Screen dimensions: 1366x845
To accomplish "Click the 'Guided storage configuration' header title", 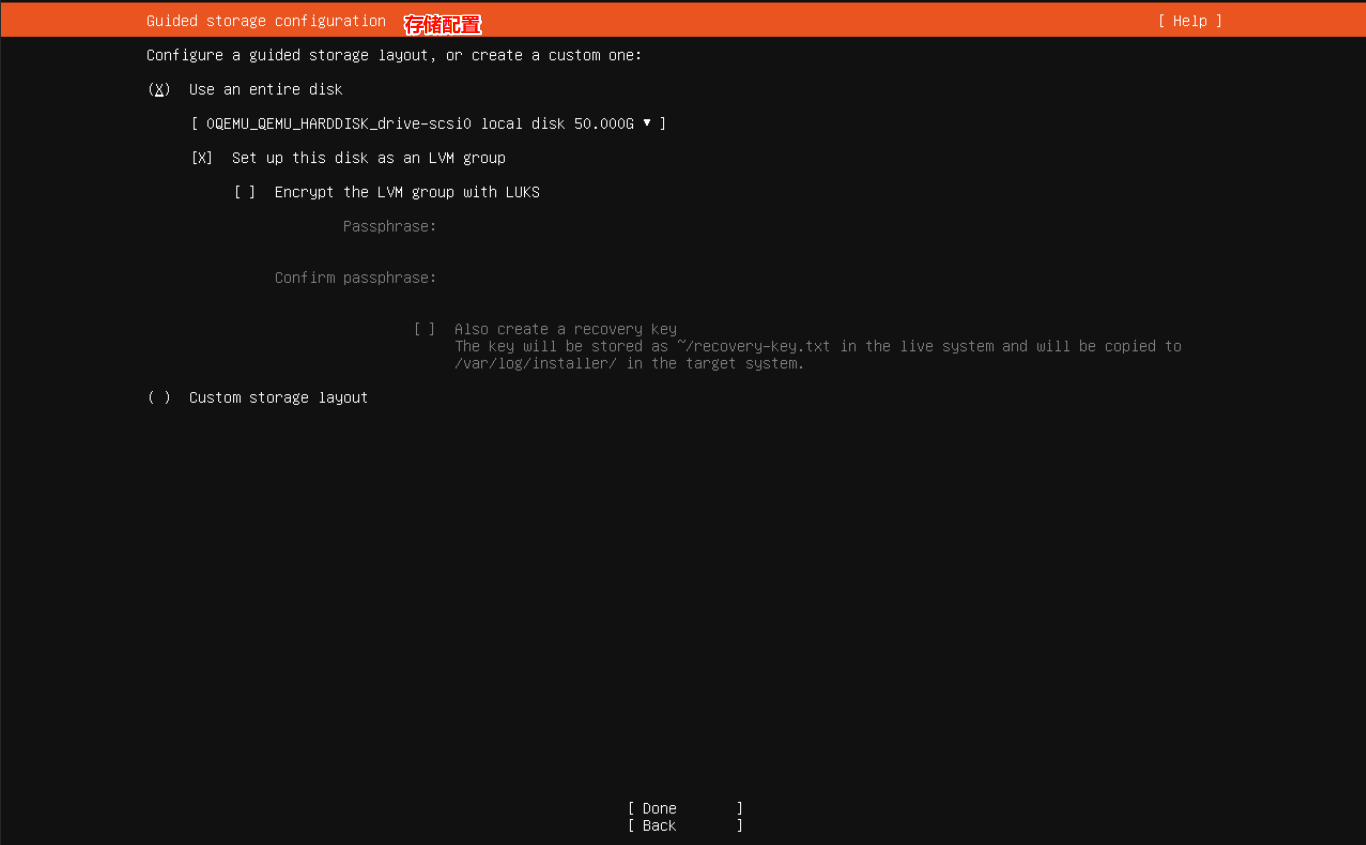I will (x=266, y=21).
